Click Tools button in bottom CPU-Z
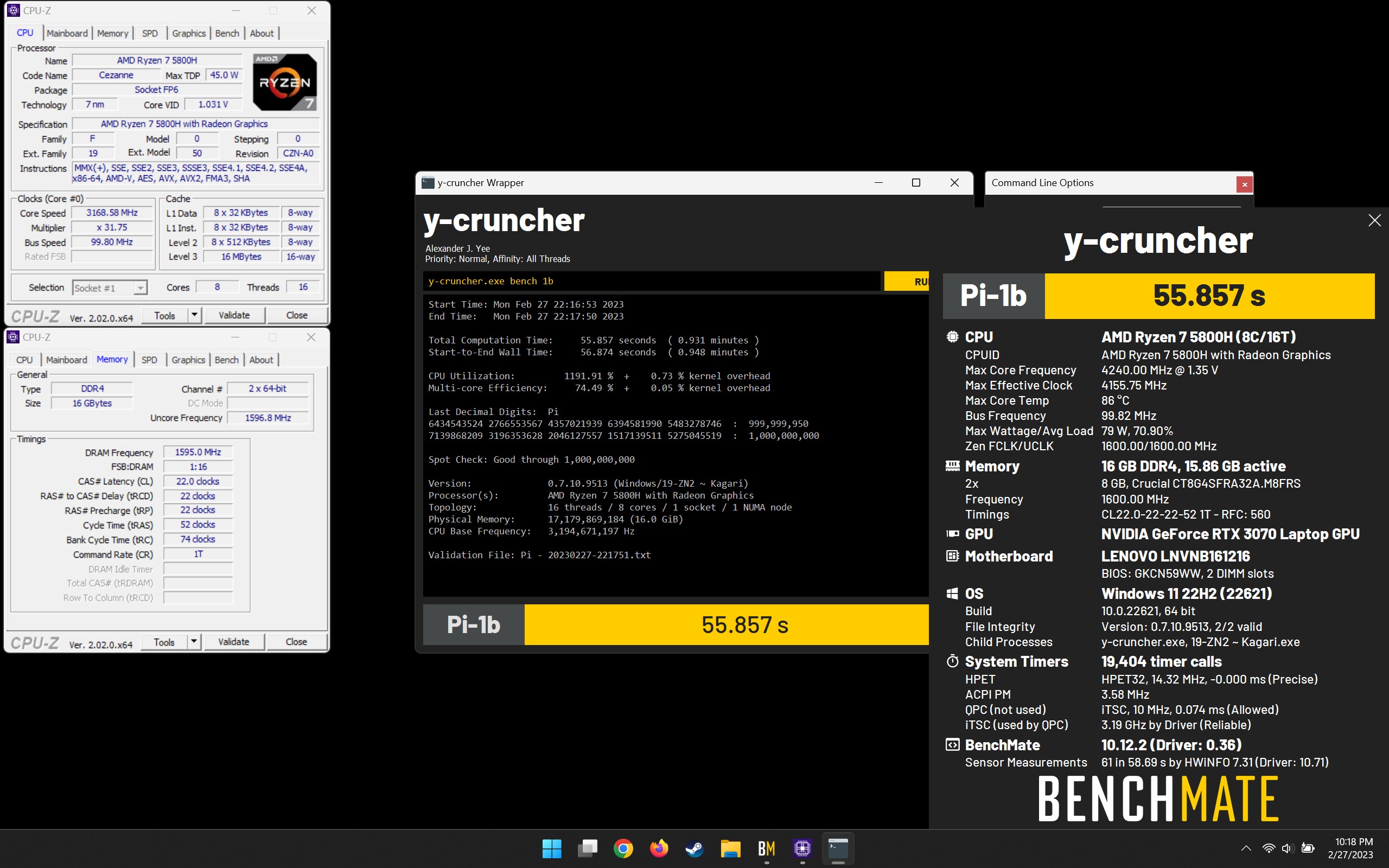The width and height of the screenshot is (1389, 868). [x=164, y=642]
